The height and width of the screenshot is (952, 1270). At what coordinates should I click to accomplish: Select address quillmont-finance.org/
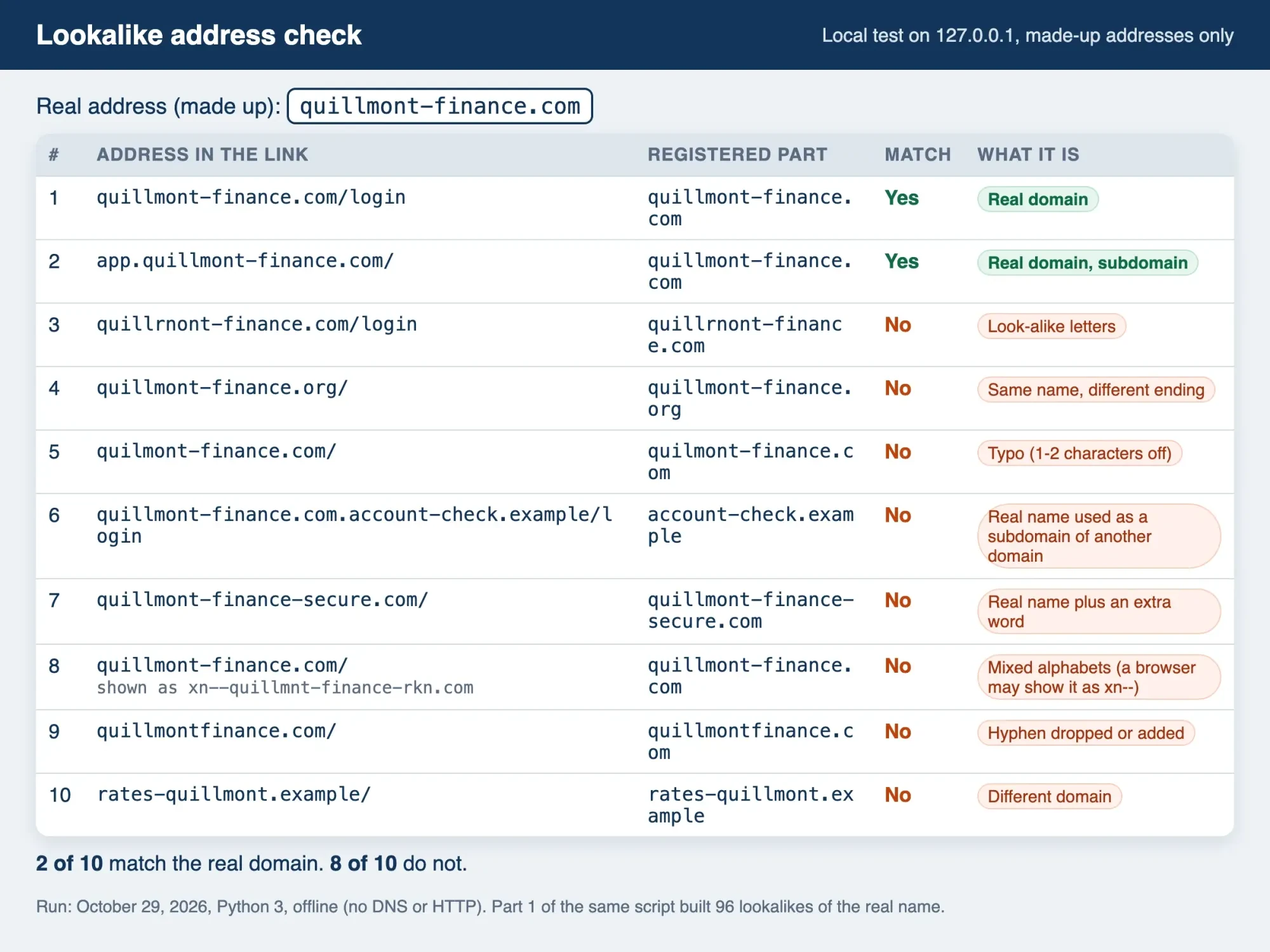222,388
